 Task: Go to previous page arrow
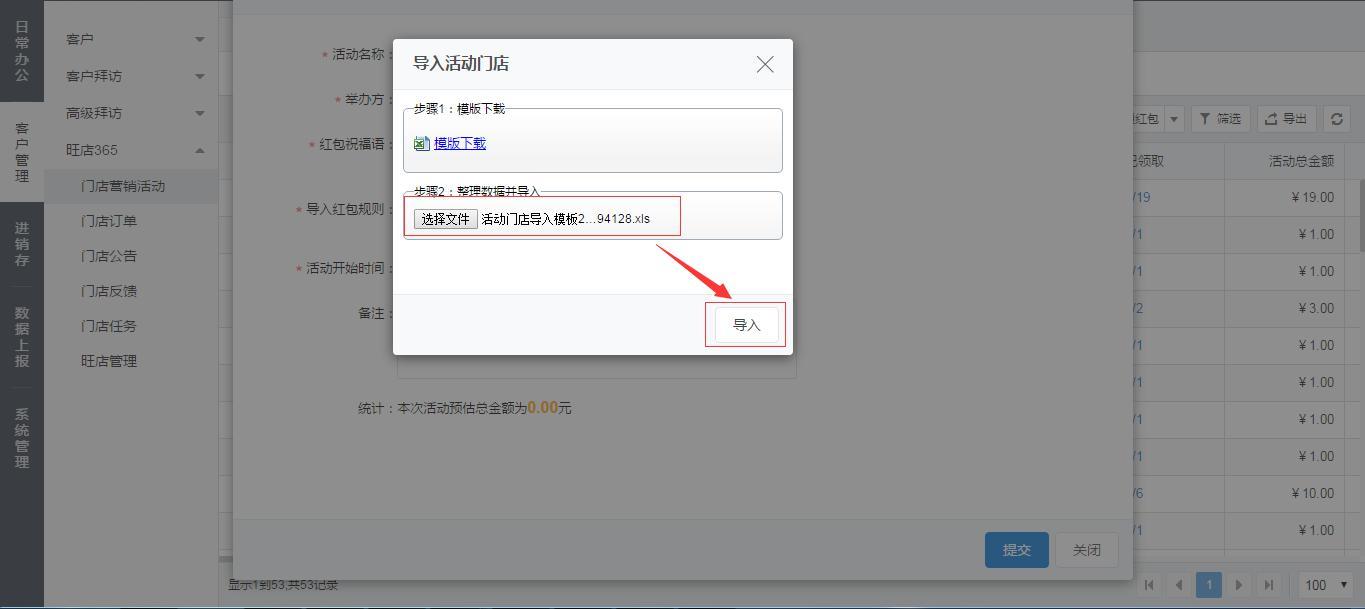[x=1179, y=585]
